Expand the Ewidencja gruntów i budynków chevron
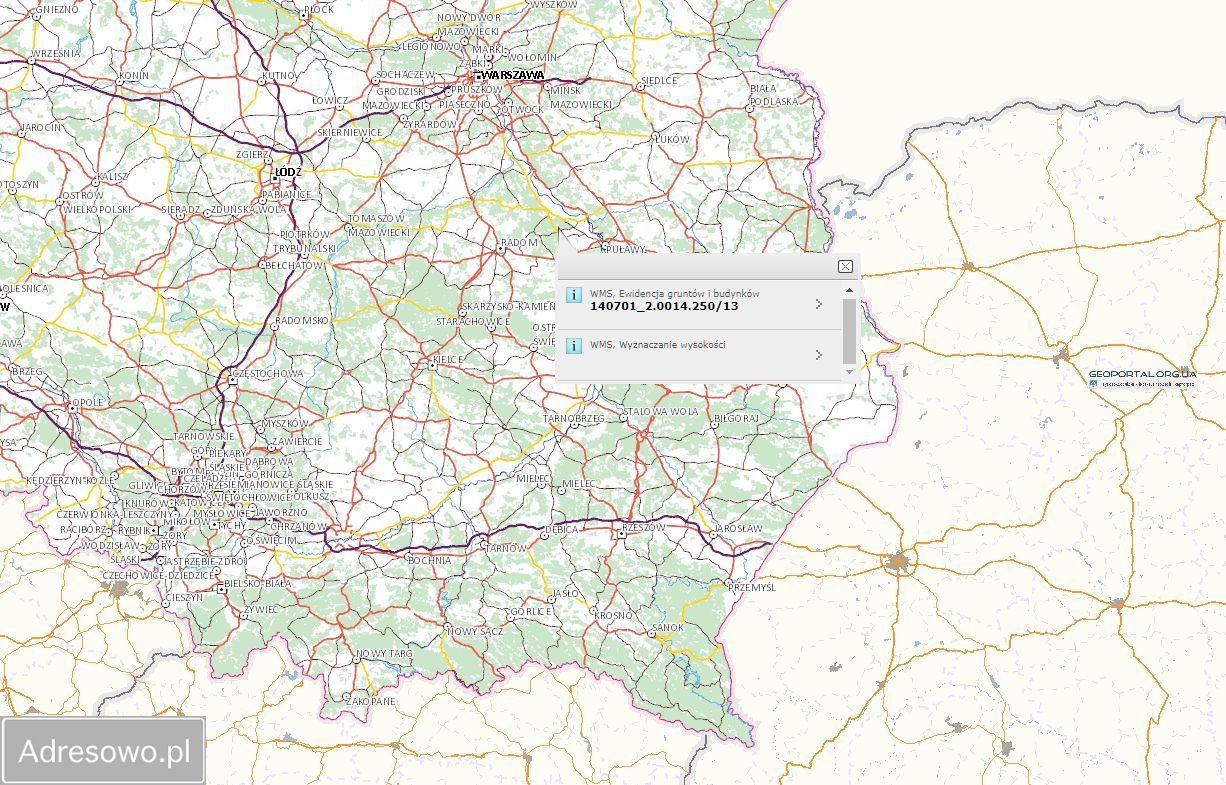The height and width of the screenshot is (785, 1226). coord(819,304)
